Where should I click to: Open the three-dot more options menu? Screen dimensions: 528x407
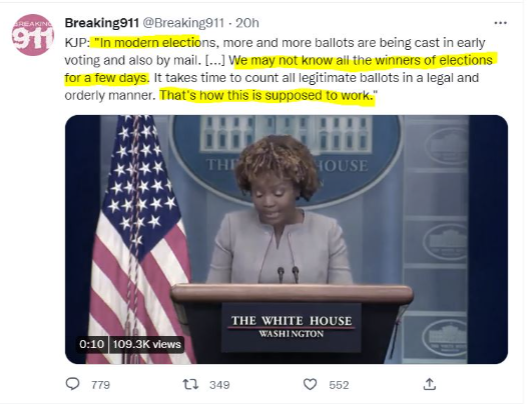500,23
